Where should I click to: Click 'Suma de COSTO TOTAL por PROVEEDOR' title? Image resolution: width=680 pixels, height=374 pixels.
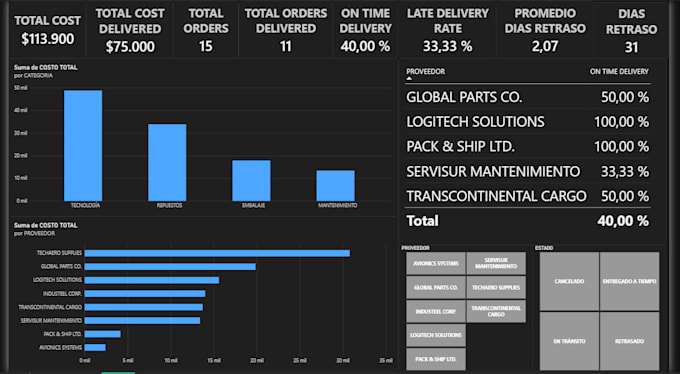[46, 229]
